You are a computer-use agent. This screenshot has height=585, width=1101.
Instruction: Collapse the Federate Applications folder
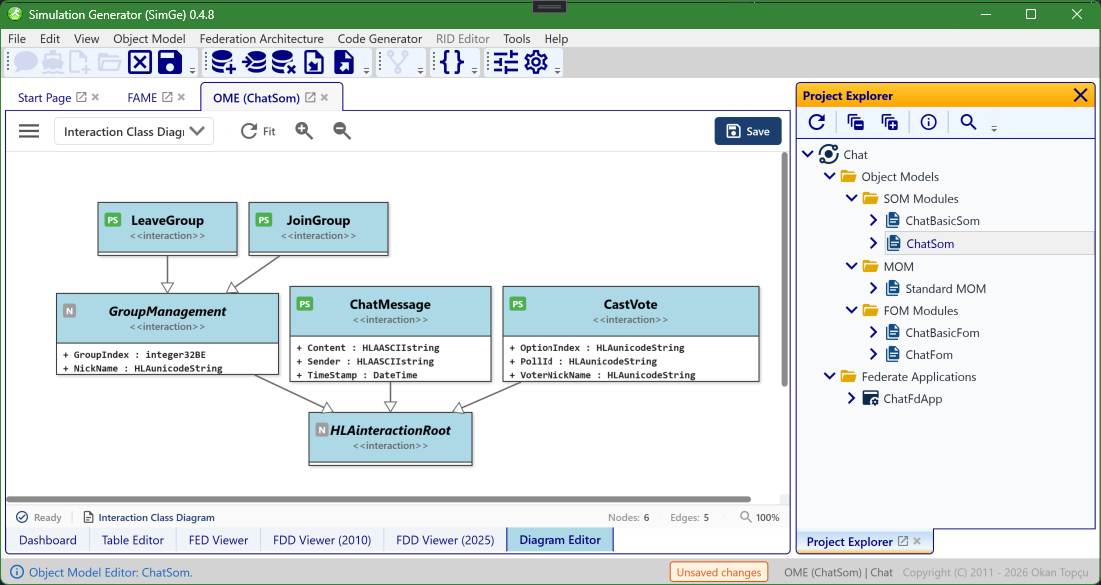pos(829,377)
